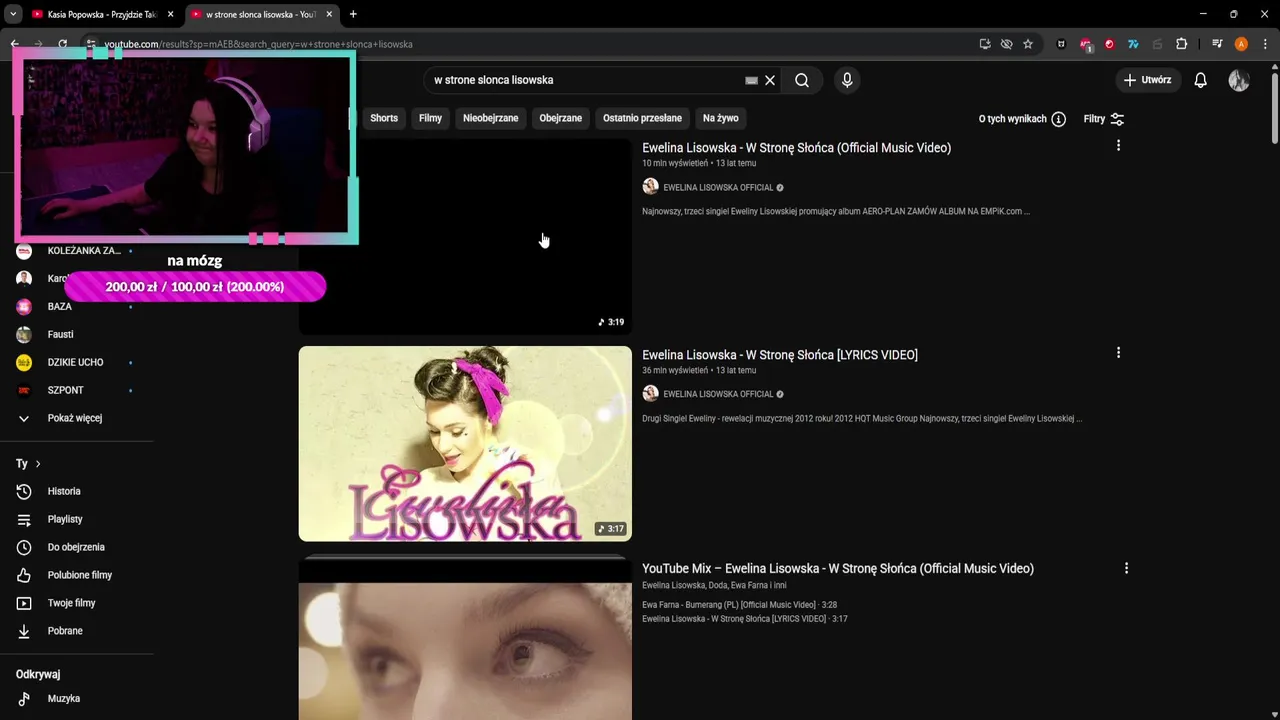The image size is (1280, 720).
Task: Open the on-screen keyboard icon in search box
Action: tap(752, 80)
